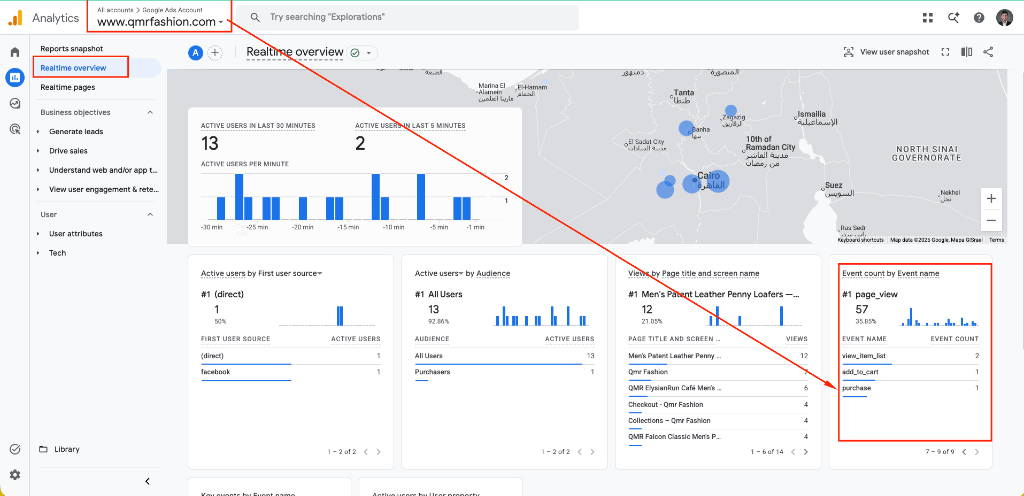Open Reports snapshot

point(71,48)
